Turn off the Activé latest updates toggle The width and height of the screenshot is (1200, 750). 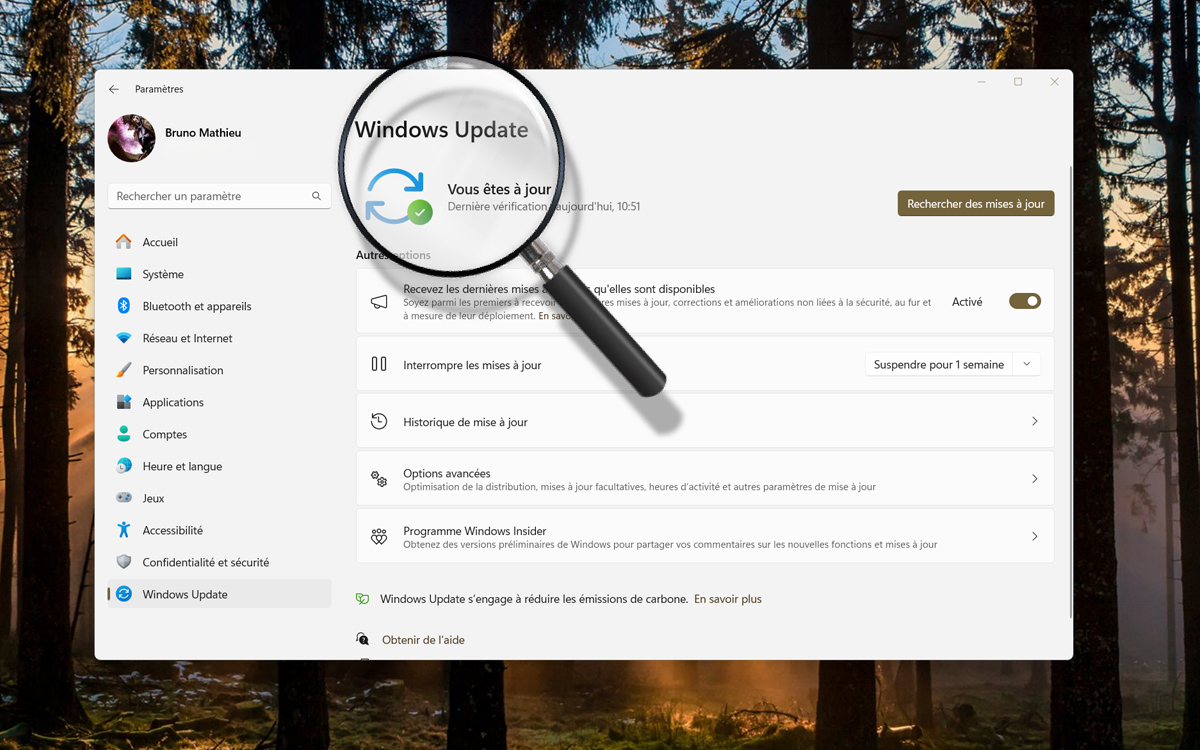[1025, 301]
